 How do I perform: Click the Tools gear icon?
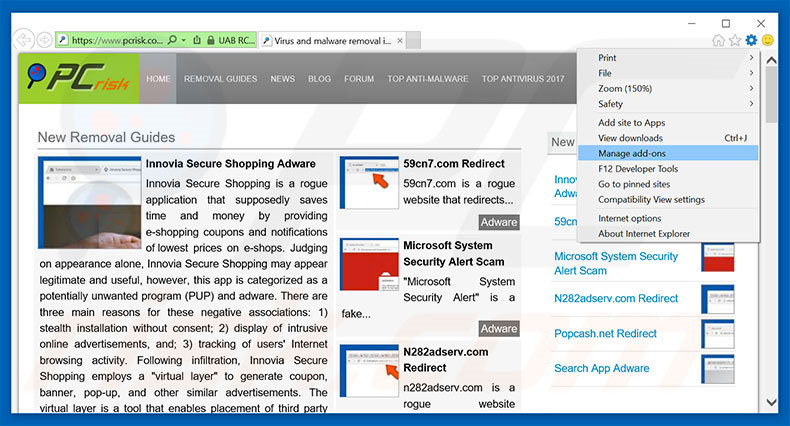point(751,40)
